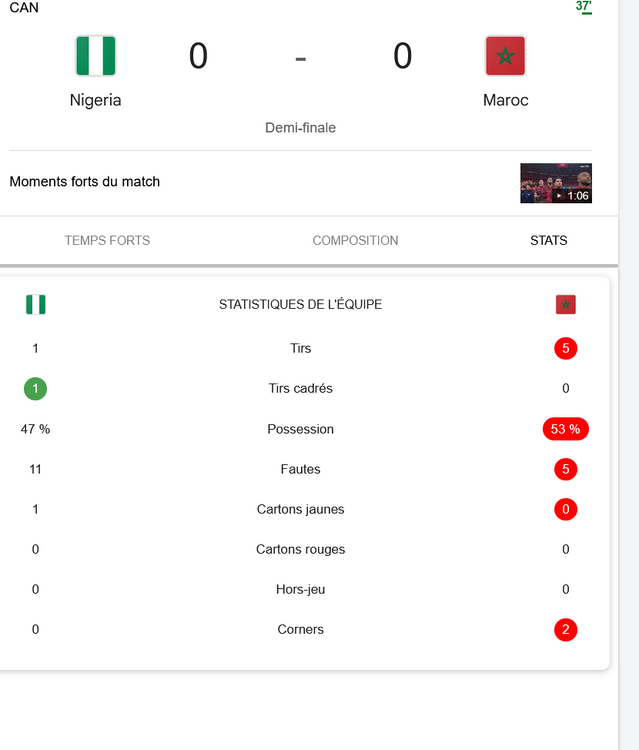This screenshot has width=639, height=750.
Task: Click Nigeria's green shots on target badge
Action: click(36, 389)
